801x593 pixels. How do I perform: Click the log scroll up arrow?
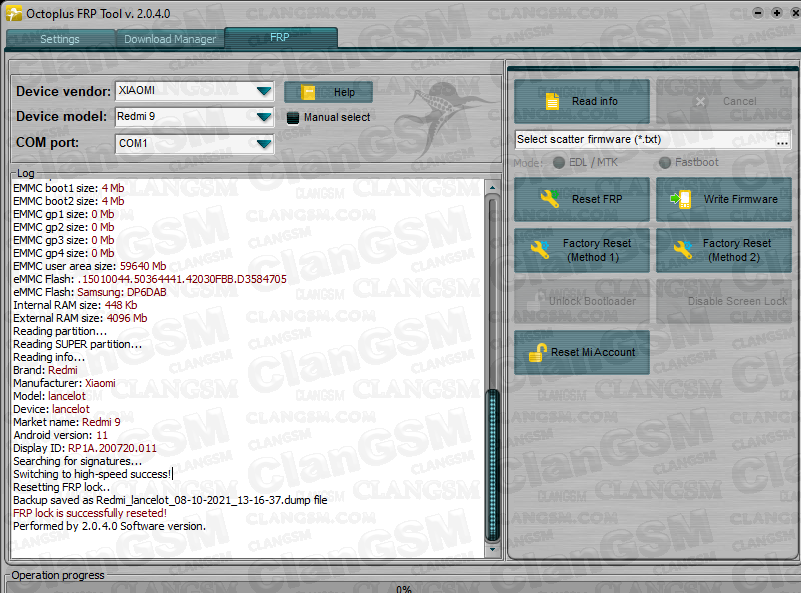click(x=492, y=187)
